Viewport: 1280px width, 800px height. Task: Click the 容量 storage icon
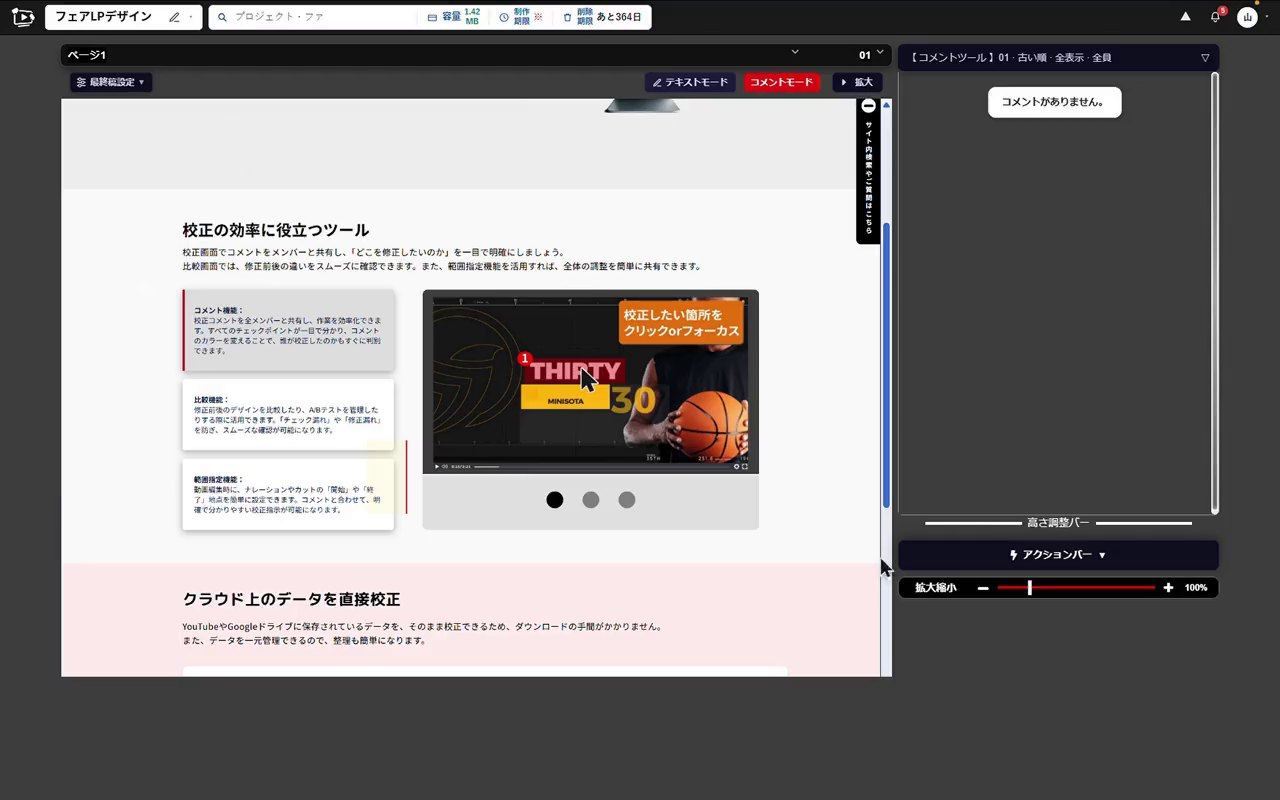pos(432,17)
